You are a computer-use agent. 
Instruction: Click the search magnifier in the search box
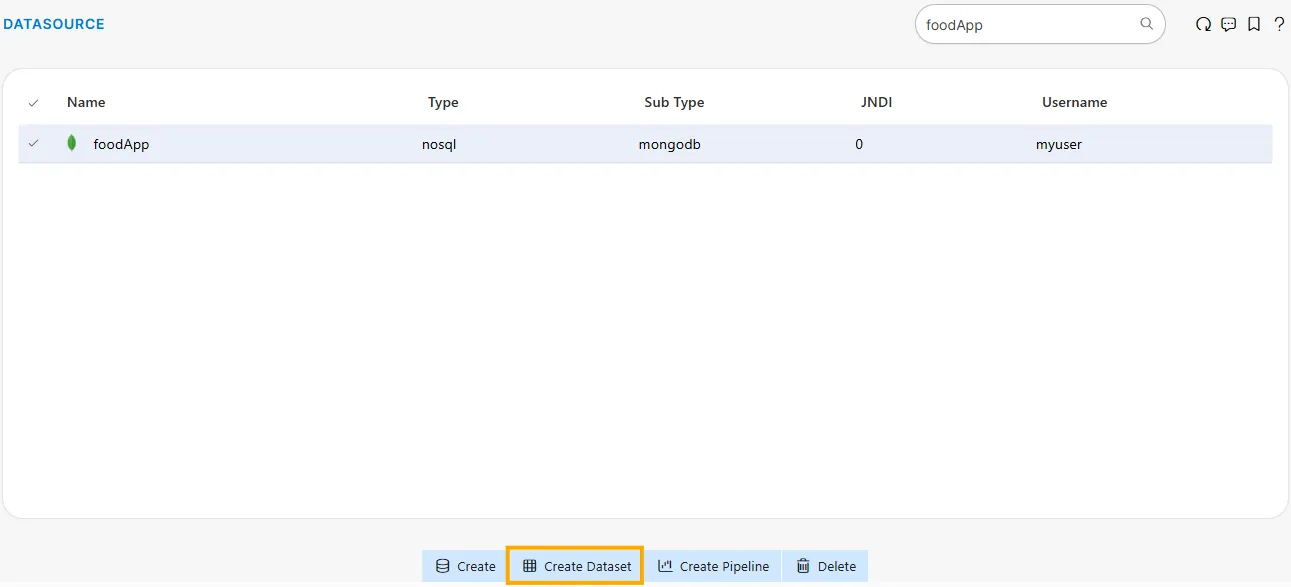tap(1146, 24)
